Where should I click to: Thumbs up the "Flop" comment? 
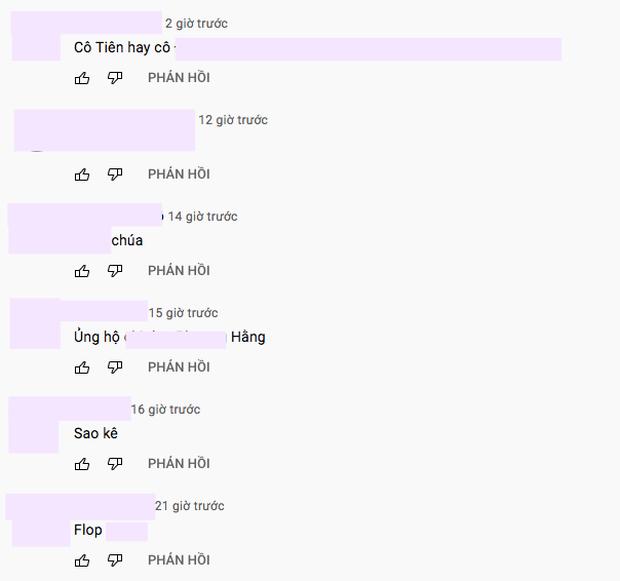click(x=82, y=561)
